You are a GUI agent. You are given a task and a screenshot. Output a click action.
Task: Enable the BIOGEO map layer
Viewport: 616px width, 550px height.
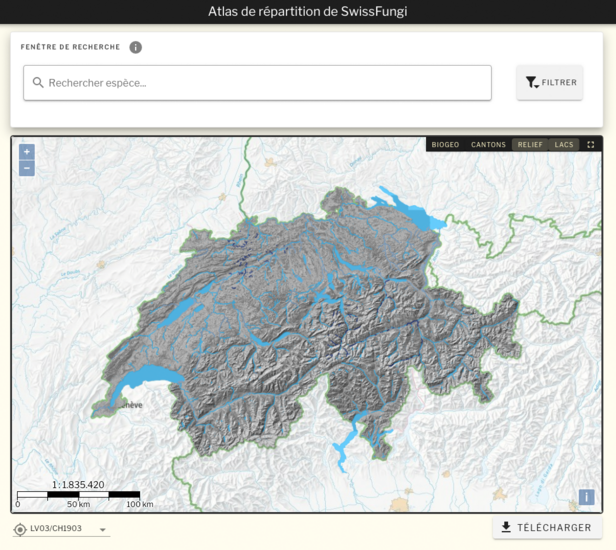click(x=445, y=145)
